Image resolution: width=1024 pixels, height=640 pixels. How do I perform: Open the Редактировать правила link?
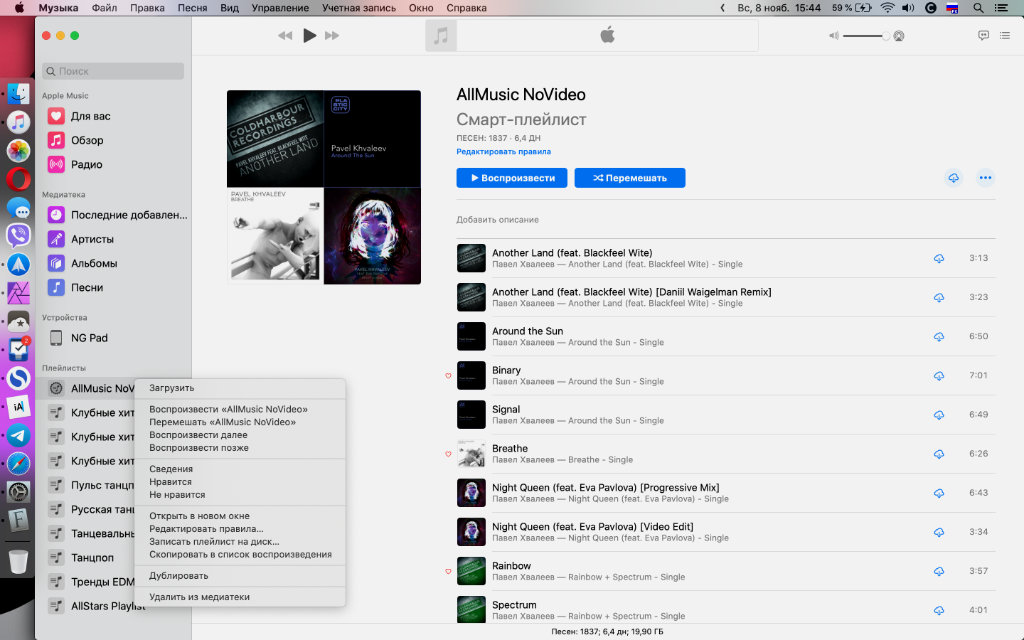click(x=504, y=152)
